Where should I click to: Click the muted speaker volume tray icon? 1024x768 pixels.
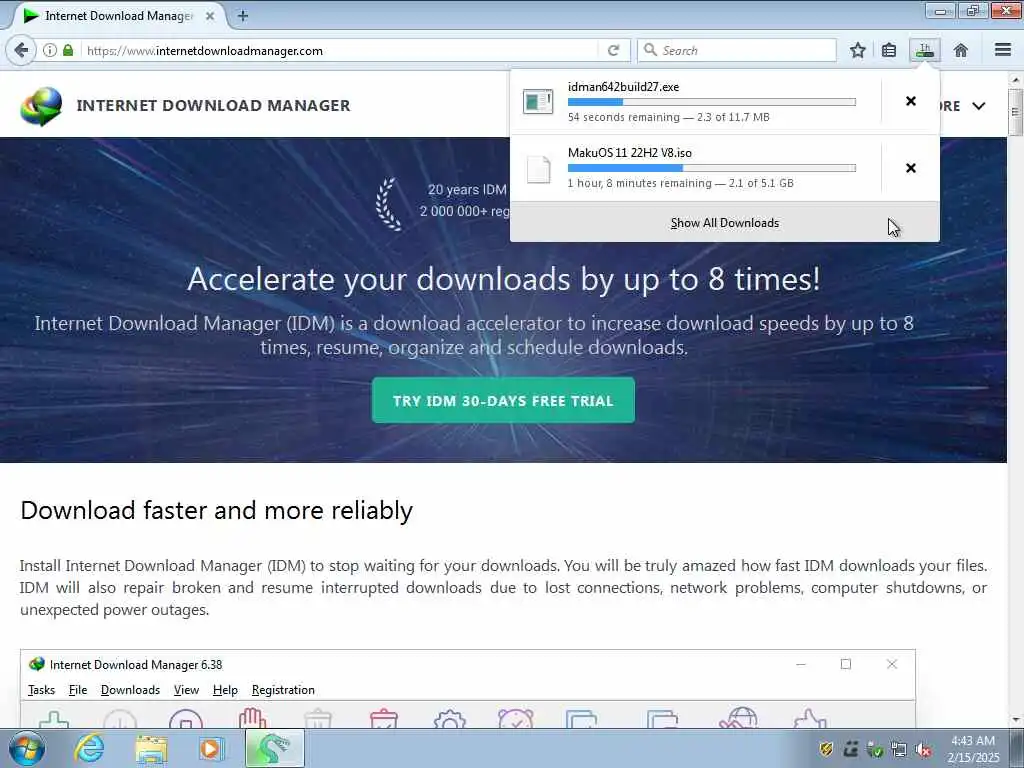coord(923,749)
